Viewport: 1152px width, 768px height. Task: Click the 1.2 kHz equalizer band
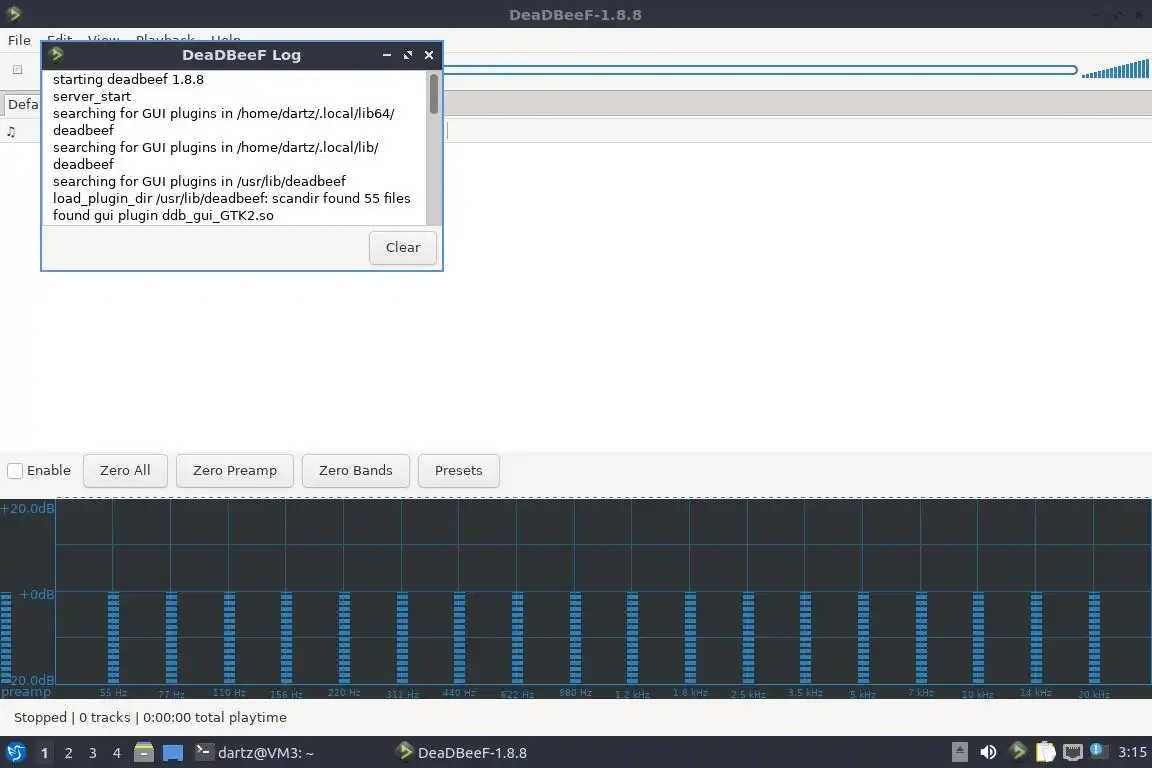[x=633, y=638]
